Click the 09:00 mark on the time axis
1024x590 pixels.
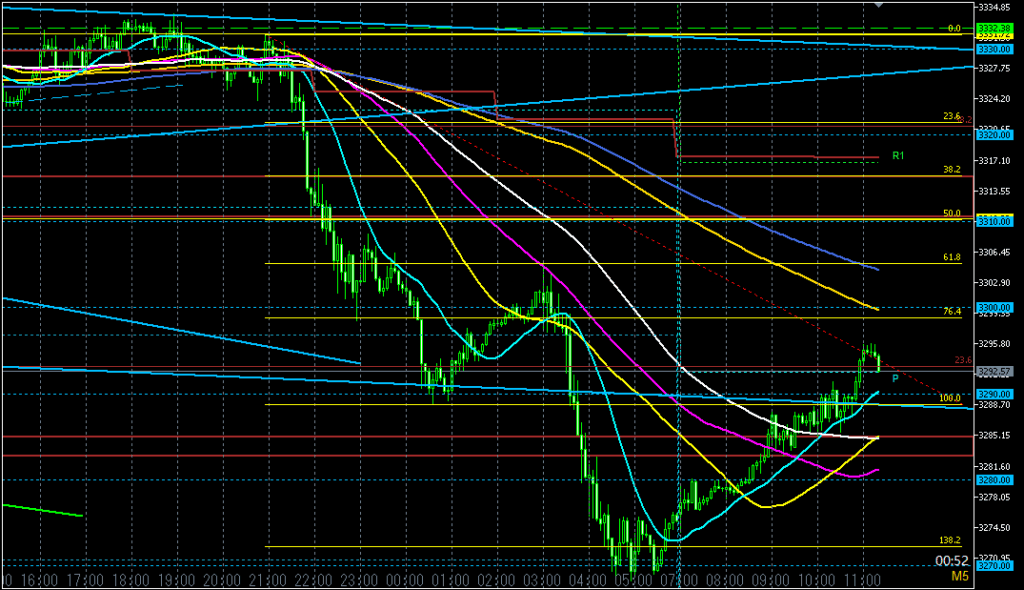pyautogui.click(x=771, y=580)
